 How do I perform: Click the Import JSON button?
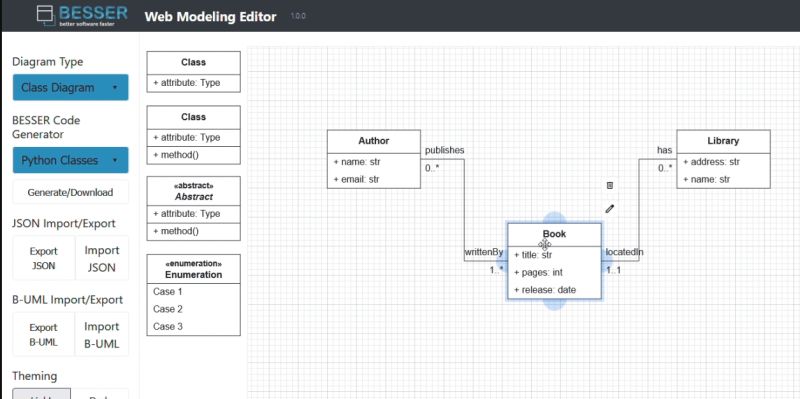point(102,258)
